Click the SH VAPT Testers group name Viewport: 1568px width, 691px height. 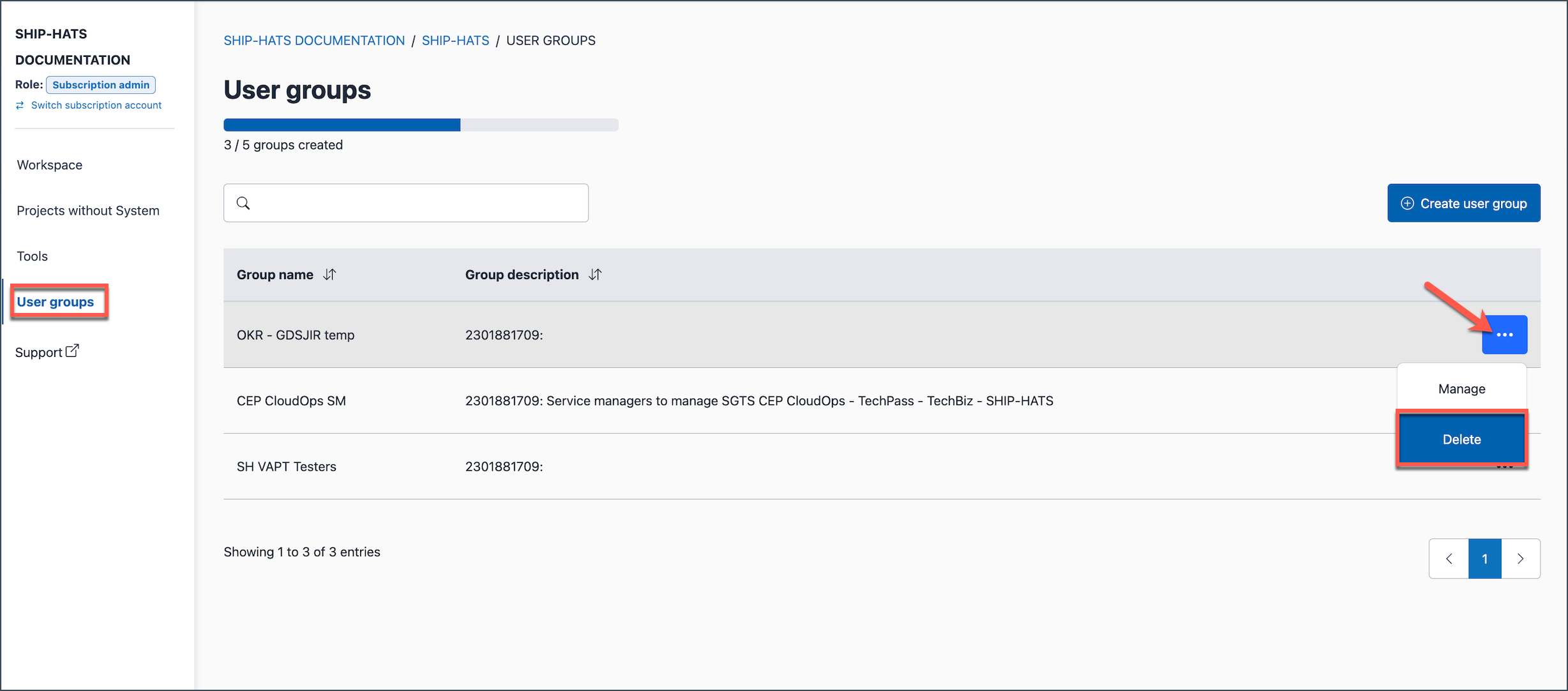tap(286, 467)
